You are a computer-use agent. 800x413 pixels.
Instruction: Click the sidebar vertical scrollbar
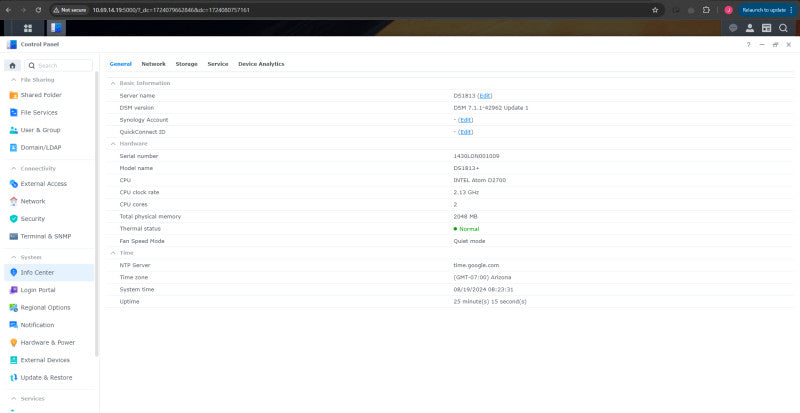coord(97,214)
